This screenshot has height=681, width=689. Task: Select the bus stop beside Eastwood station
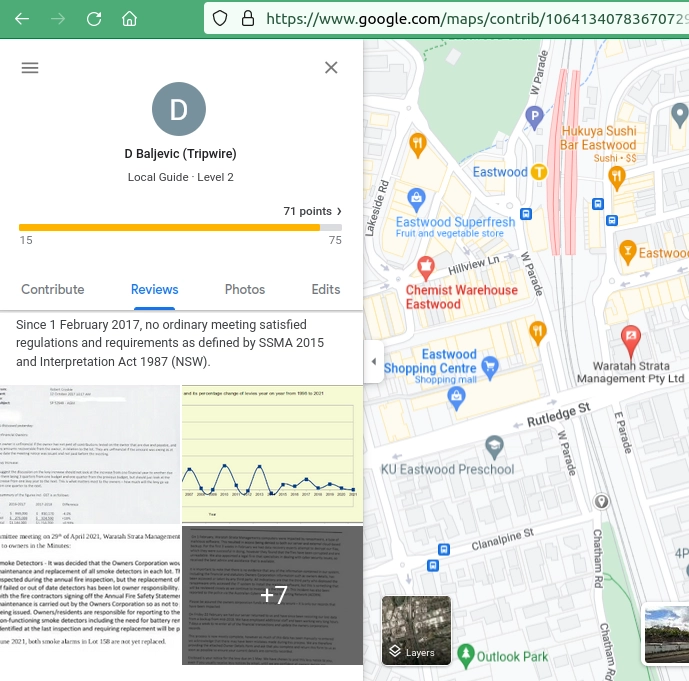(x=526, y=214)
